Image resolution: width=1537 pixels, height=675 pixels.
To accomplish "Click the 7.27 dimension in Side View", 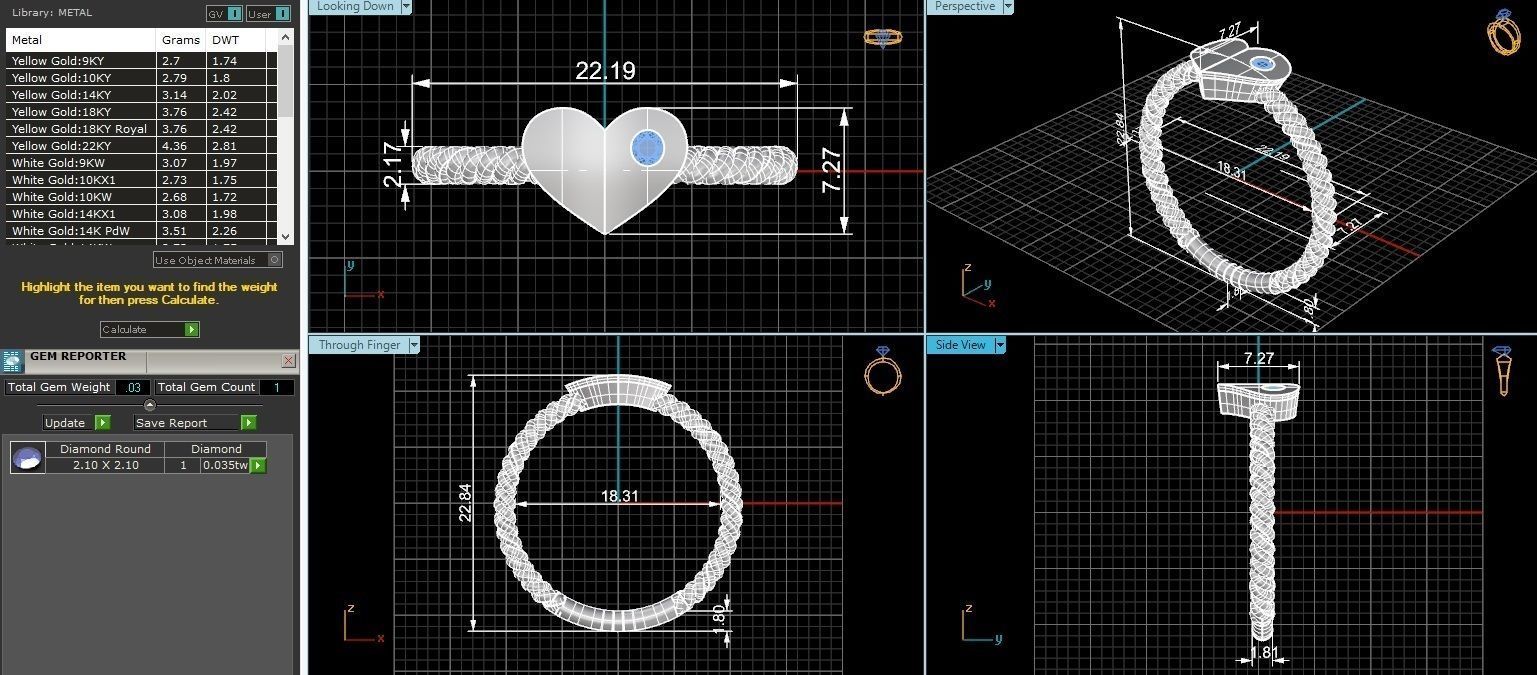I will pyautogui.click(x=1259, y=358).
